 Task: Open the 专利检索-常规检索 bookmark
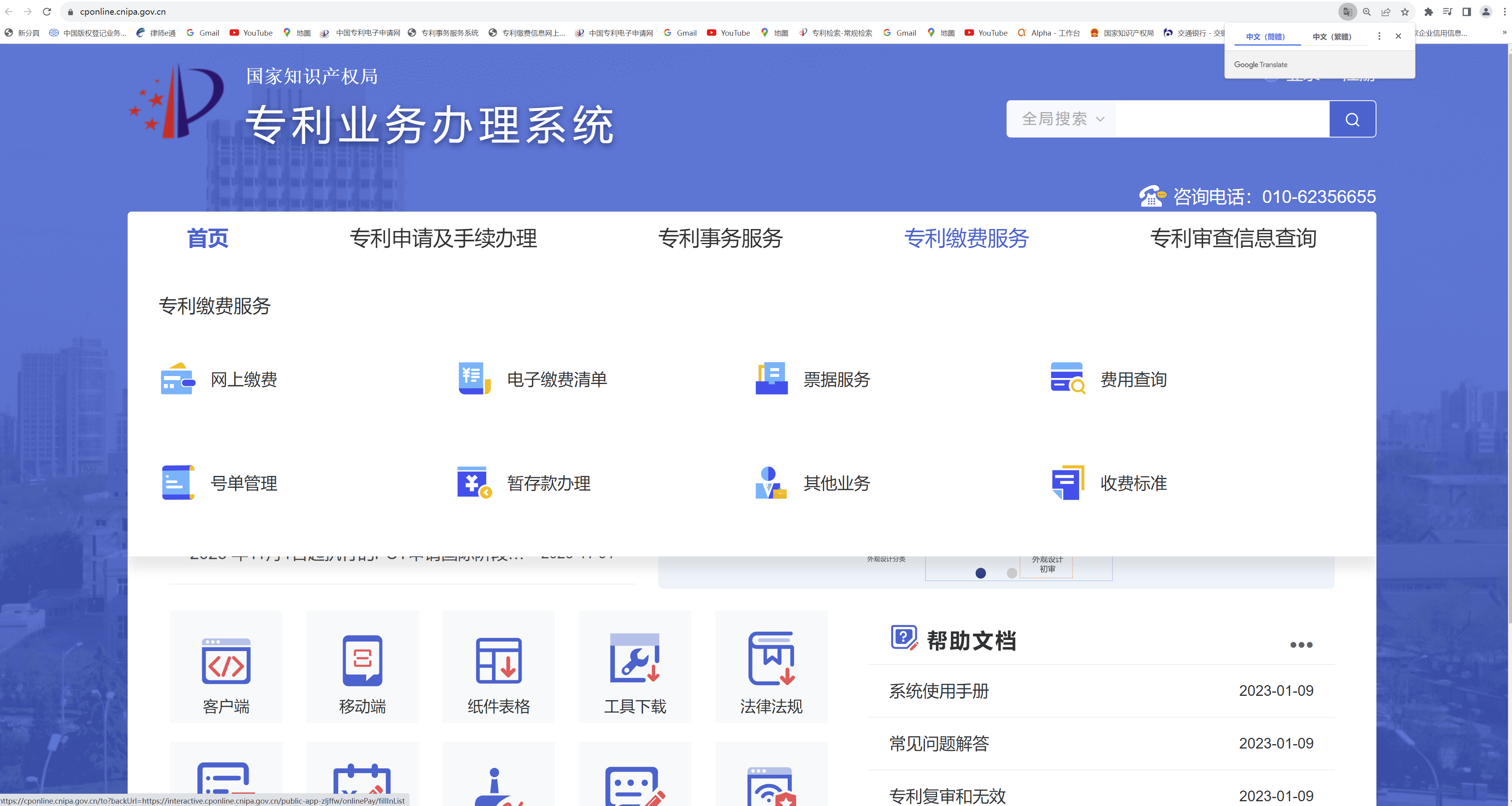[836, 33]
